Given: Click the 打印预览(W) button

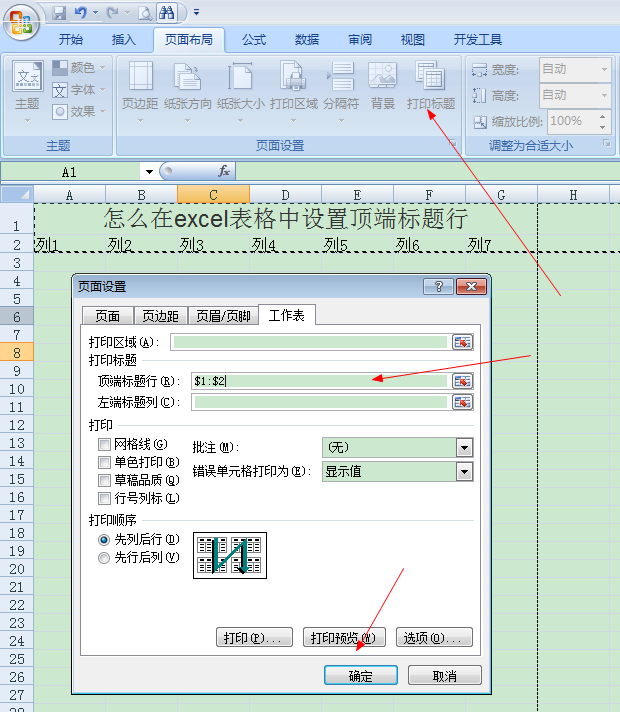Looking at the screenshot, I should click(344, 638).
